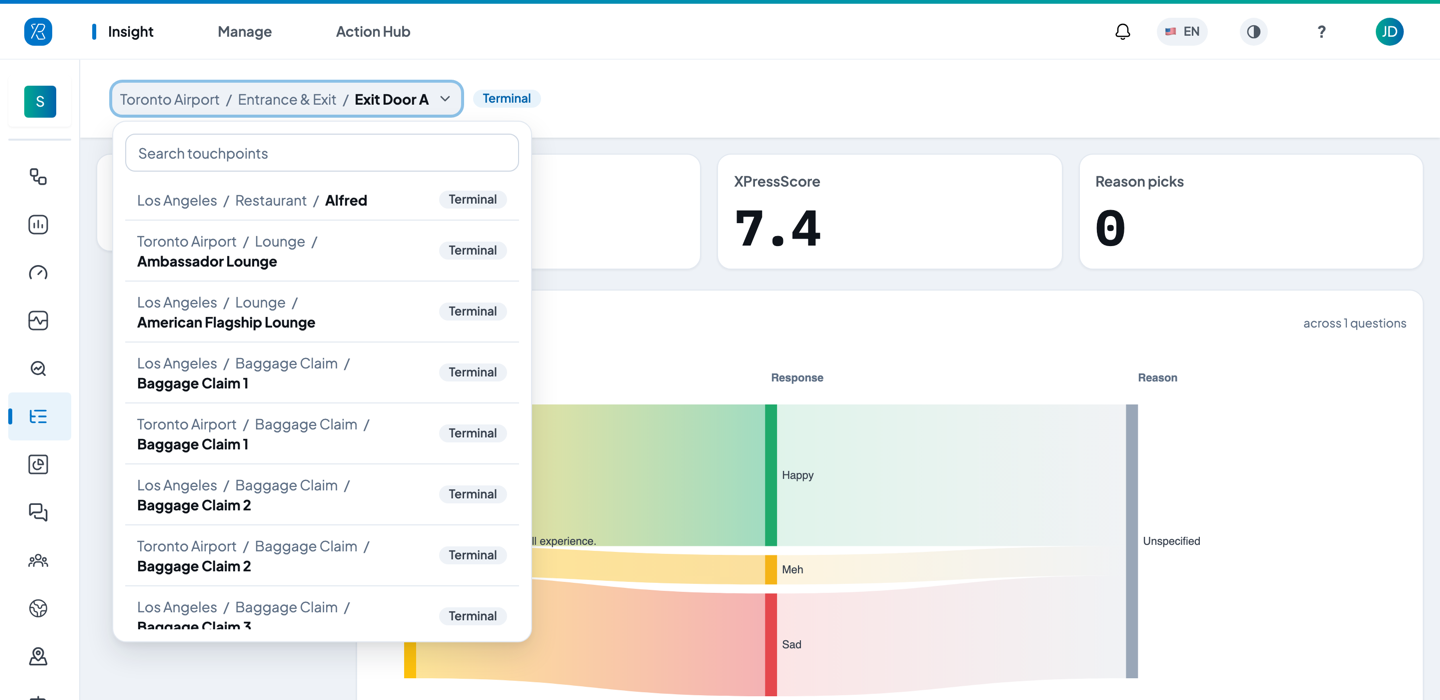Choose Toronto Airport Ambassador Lounge
Screen dimensions: 1440x700
coord(322,251)
